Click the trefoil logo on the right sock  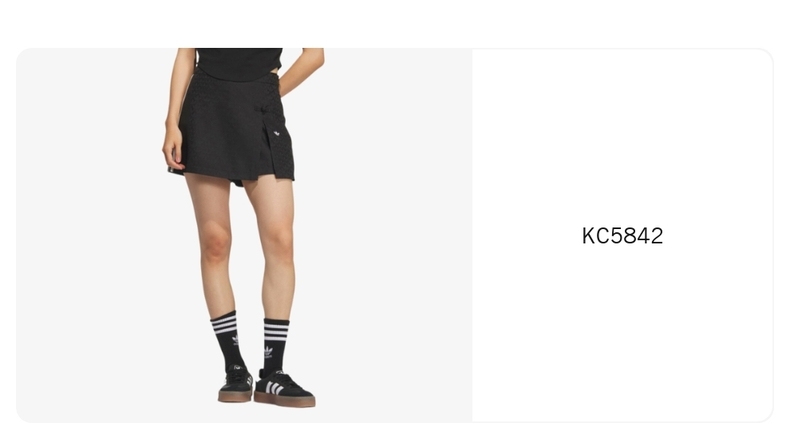coord(269,351)
